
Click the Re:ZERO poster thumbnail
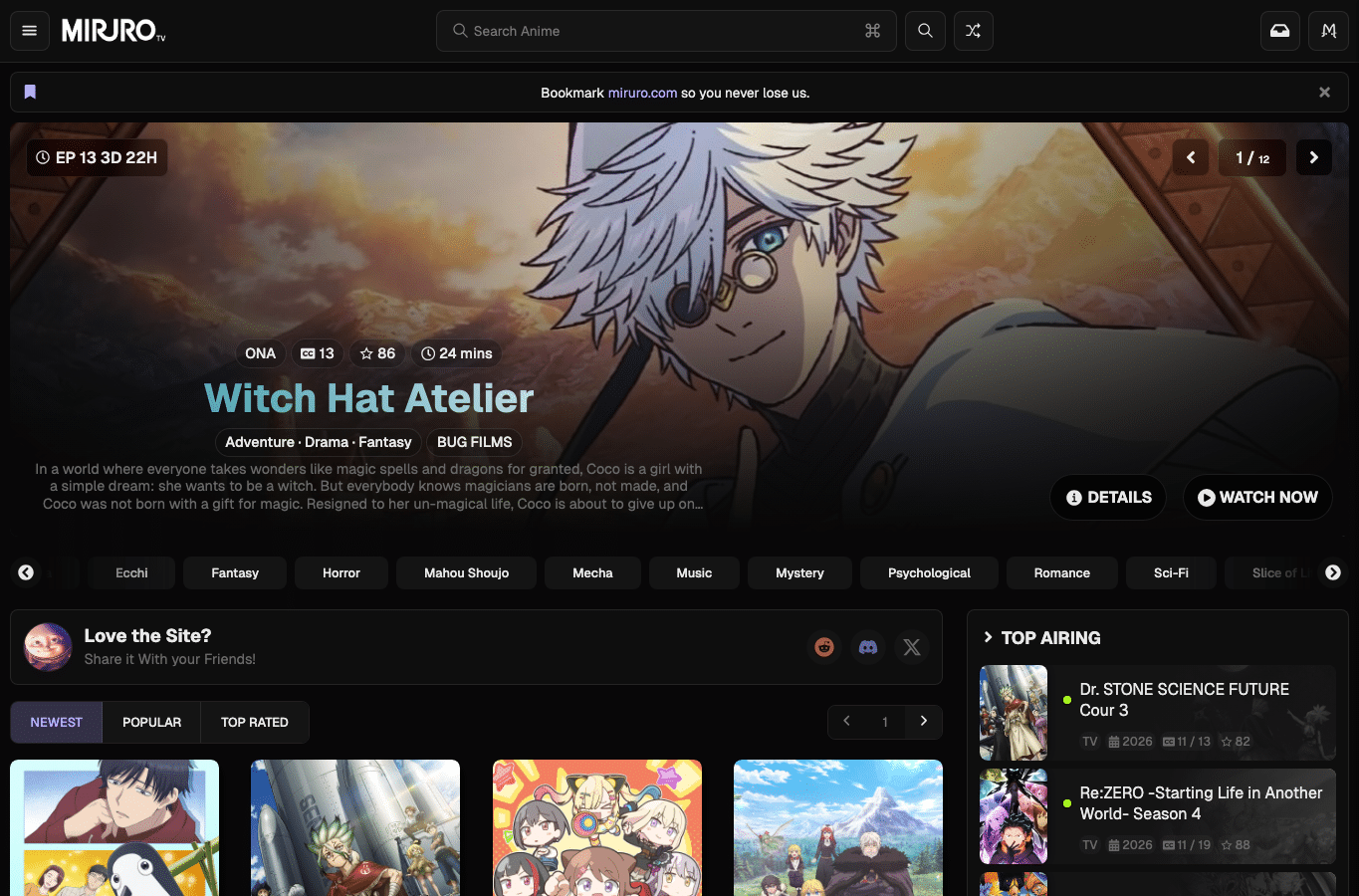(x=1014, y=816)
